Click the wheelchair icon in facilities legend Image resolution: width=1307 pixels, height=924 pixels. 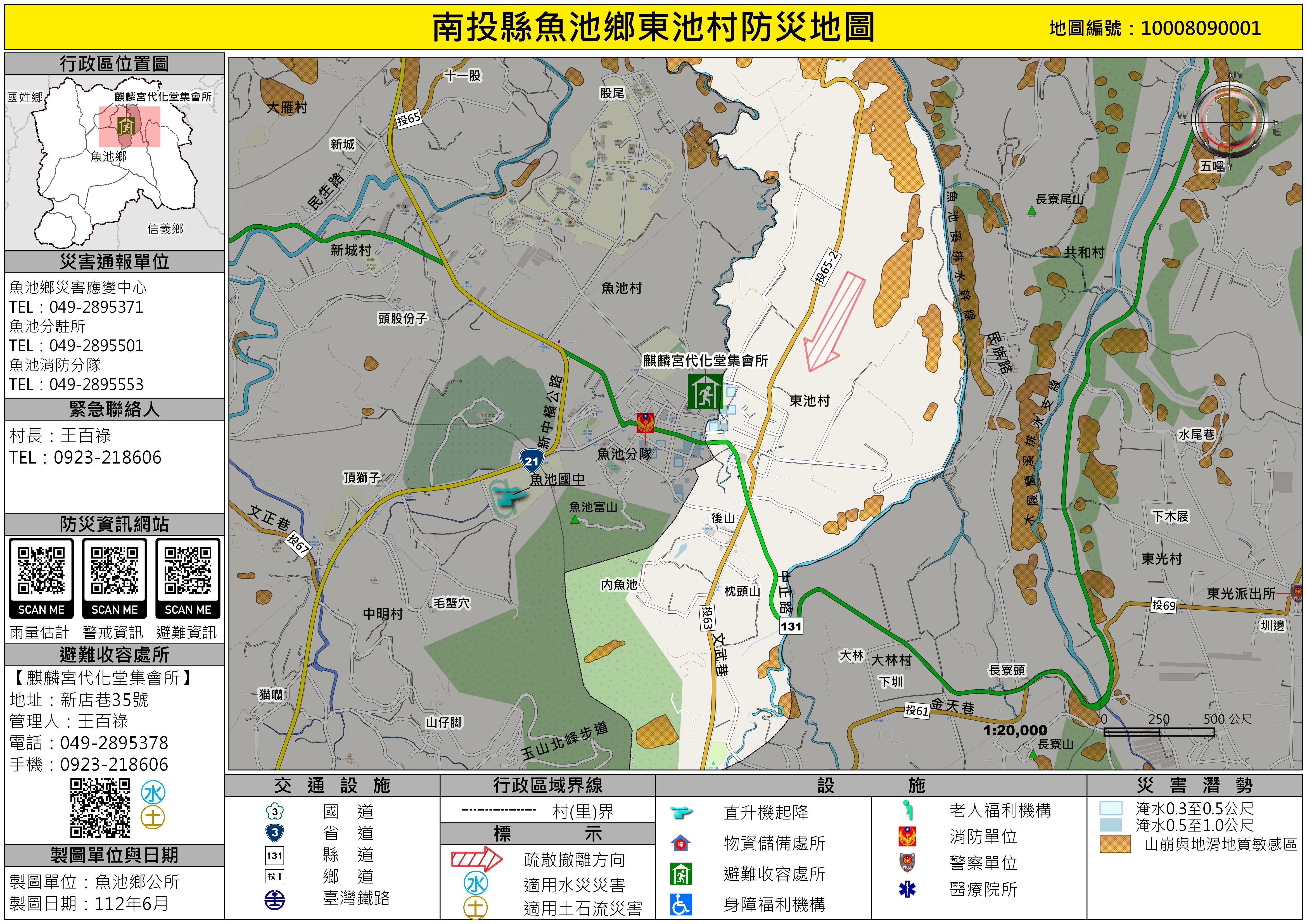[x=681, y=904]
